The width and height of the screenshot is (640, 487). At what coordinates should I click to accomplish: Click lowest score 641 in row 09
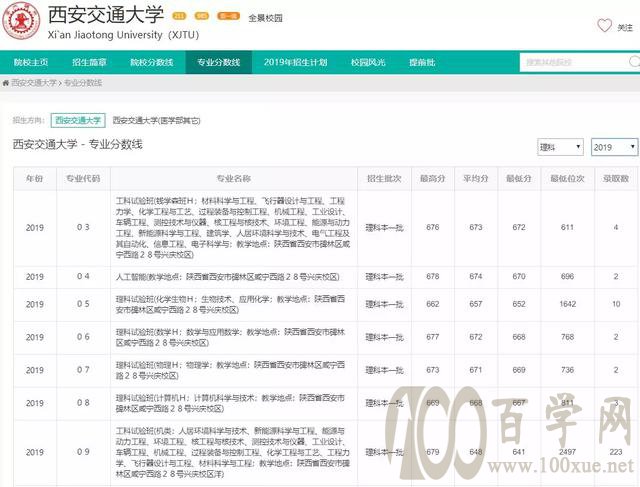coord(519,452)
